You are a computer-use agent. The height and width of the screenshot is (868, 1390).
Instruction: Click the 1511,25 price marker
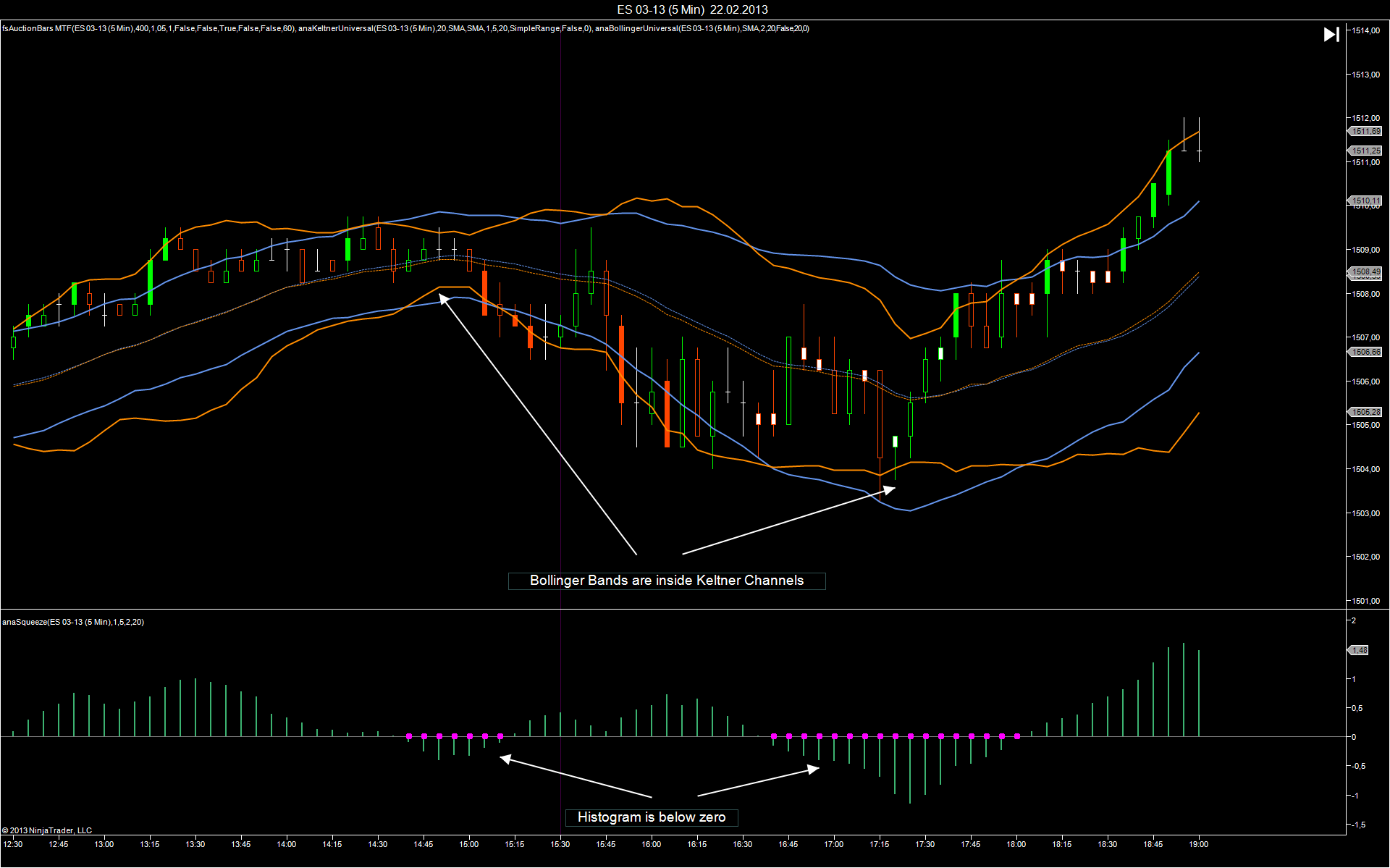(x=1365, y=151)
